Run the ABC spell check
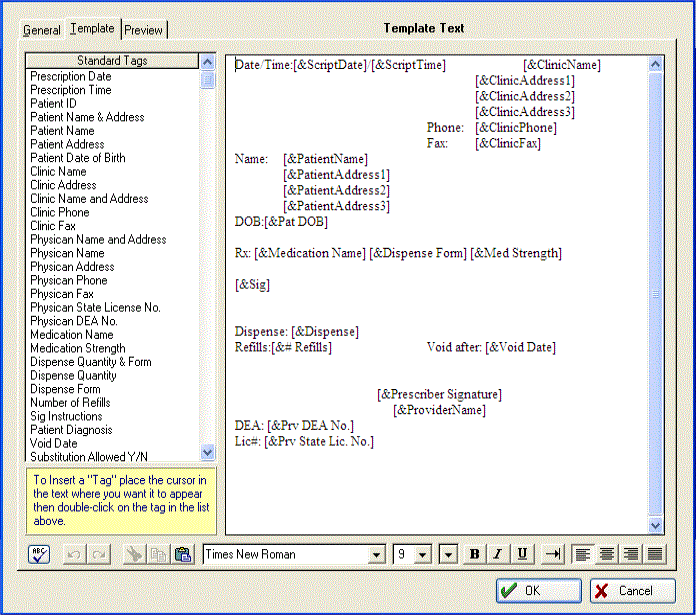The height and width of the screenshot is (615, 696). click(x=39, y=555)
